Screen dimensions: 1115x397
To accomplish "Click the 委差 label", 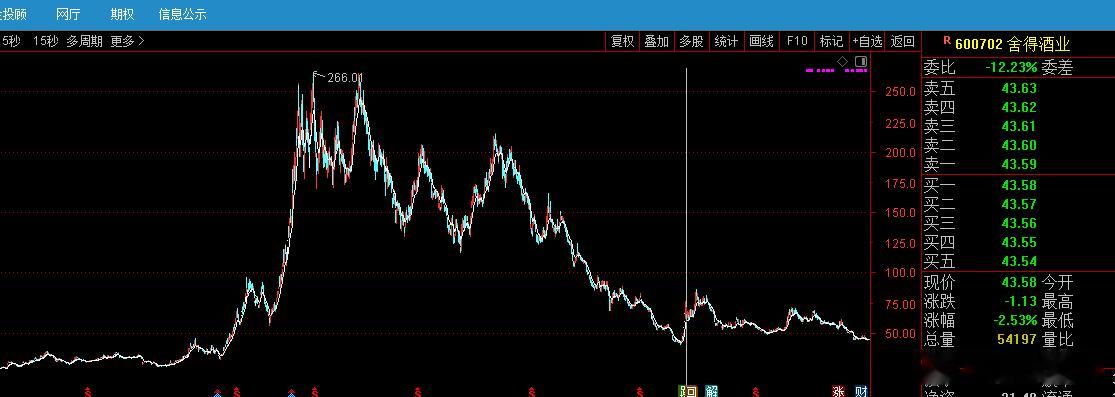I will (x=1057, y=68).
